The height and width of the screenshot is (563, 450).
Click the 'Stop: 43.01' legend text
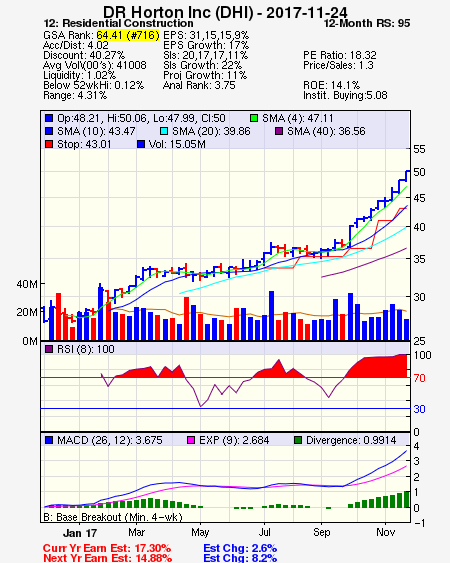[84, 144]
